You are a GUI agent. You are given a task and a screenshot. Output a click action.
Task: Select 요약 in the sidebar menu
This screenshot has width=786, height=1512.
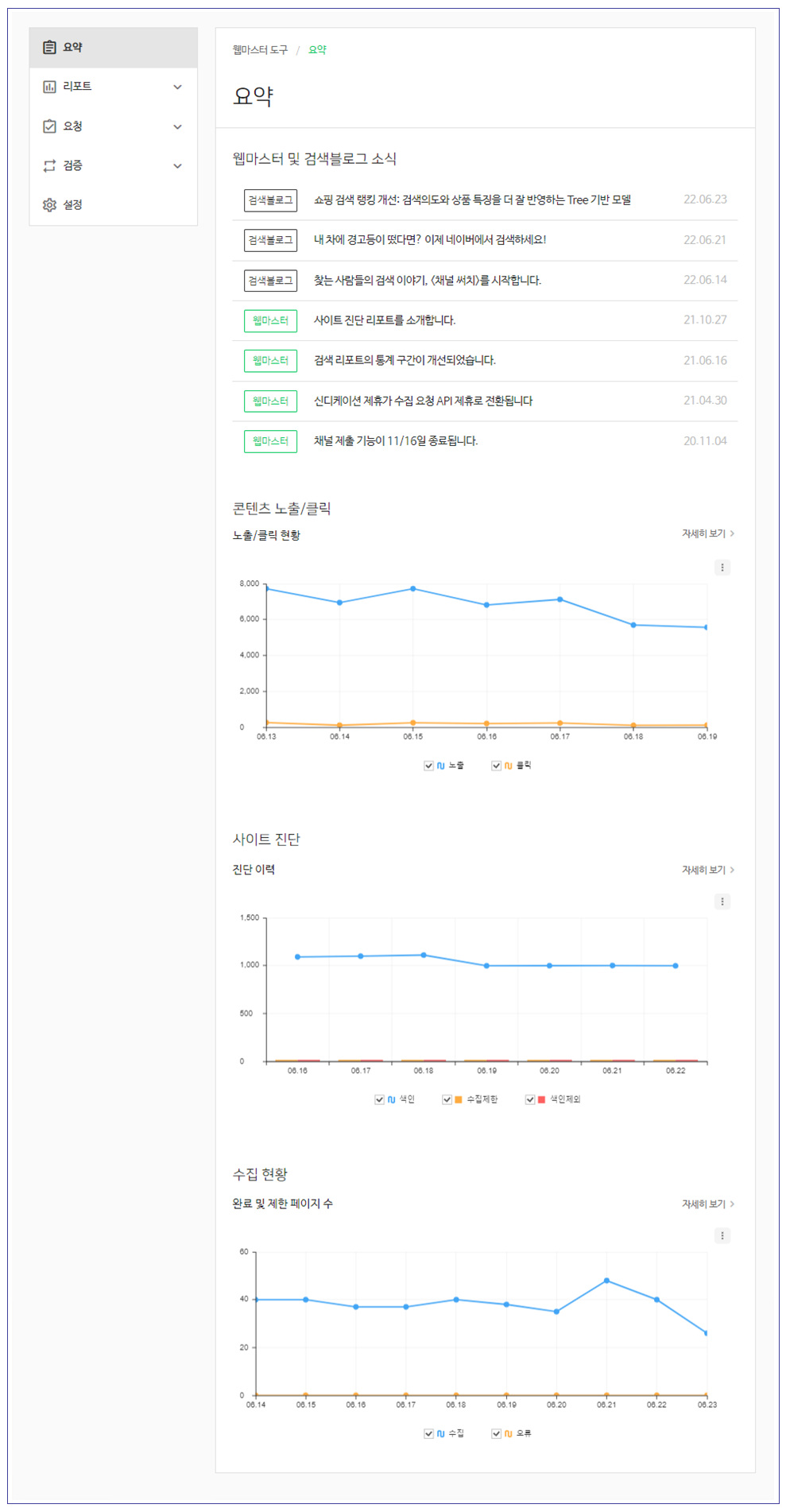pyautogui.click(x=113, y=48)
